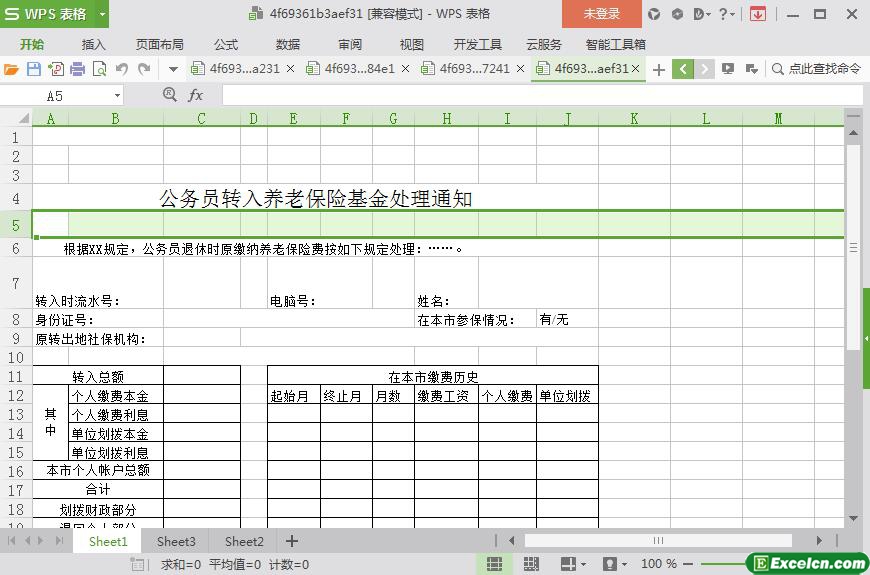Open print preview icon
Image resolution: width=870 pixels, height=575 pixels.
(x=99, y=69)
